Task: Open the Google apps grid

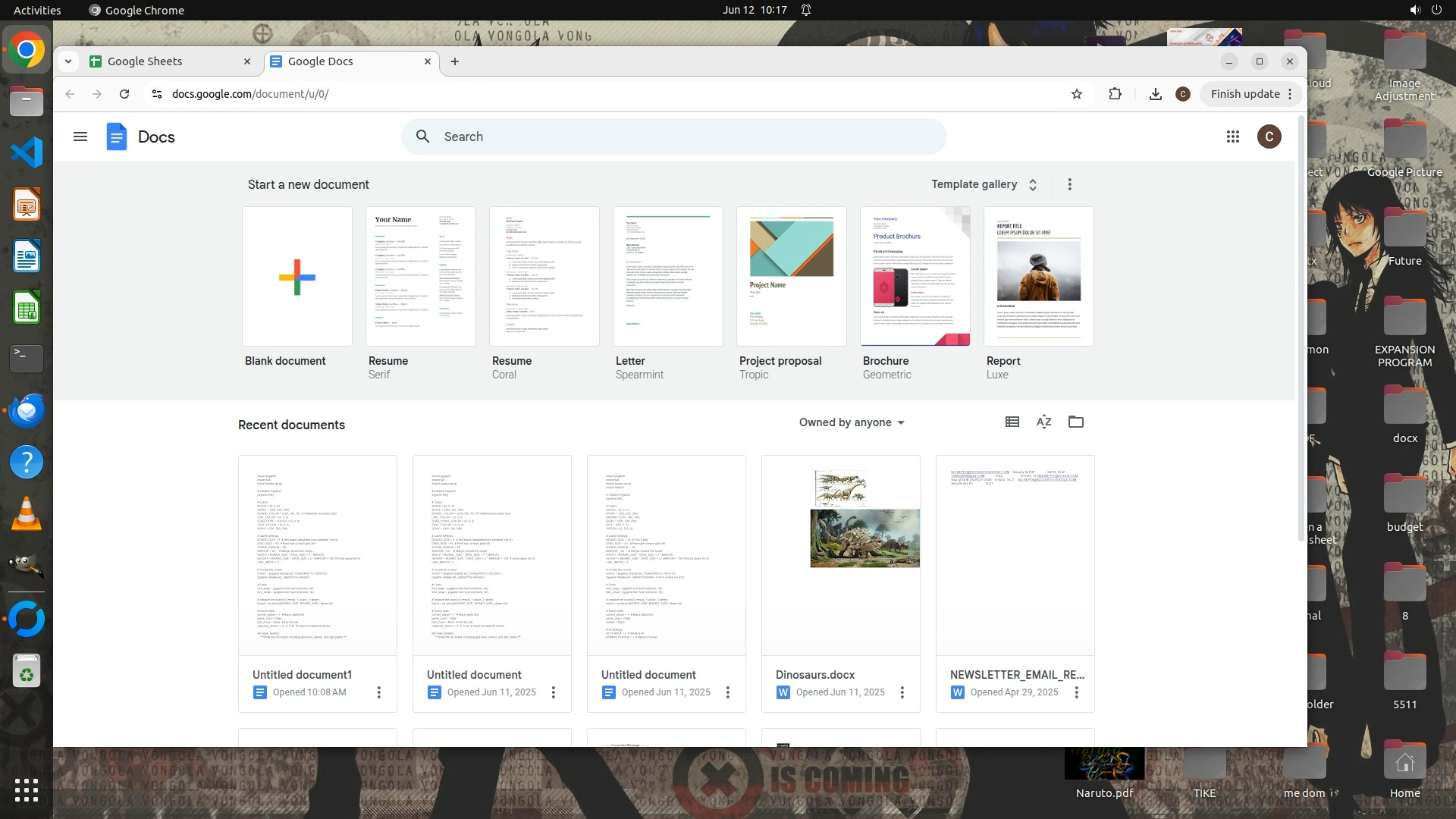Action: [1233, 136]
